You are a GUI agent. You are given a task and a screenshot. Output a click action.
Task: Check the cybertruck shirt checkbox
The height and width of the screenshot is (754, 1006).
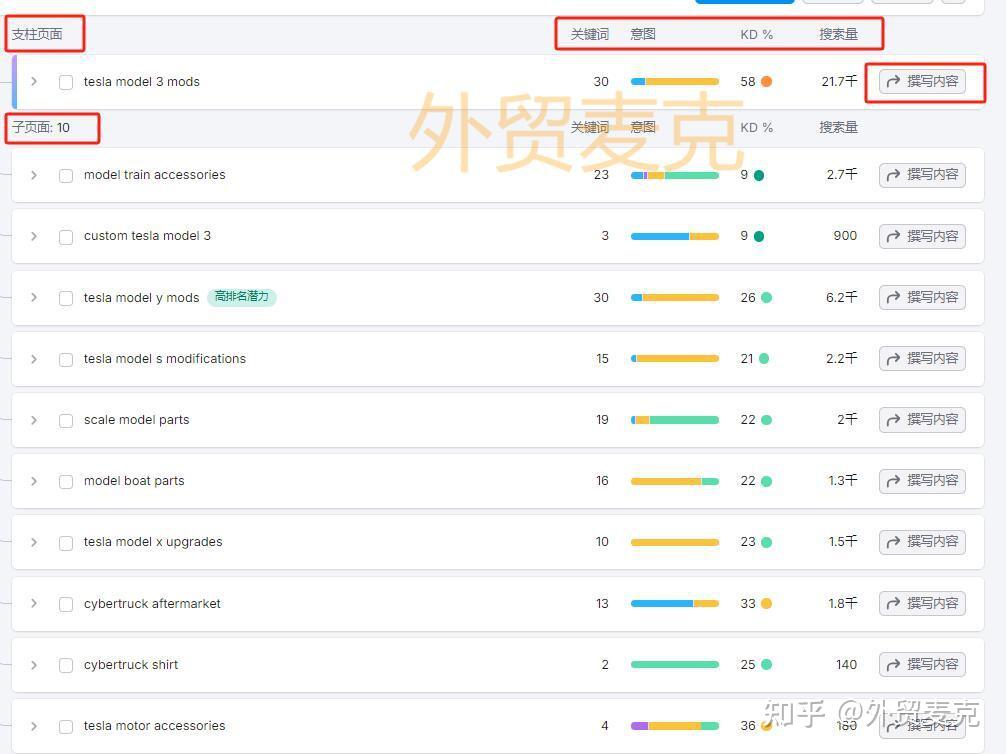65,665
